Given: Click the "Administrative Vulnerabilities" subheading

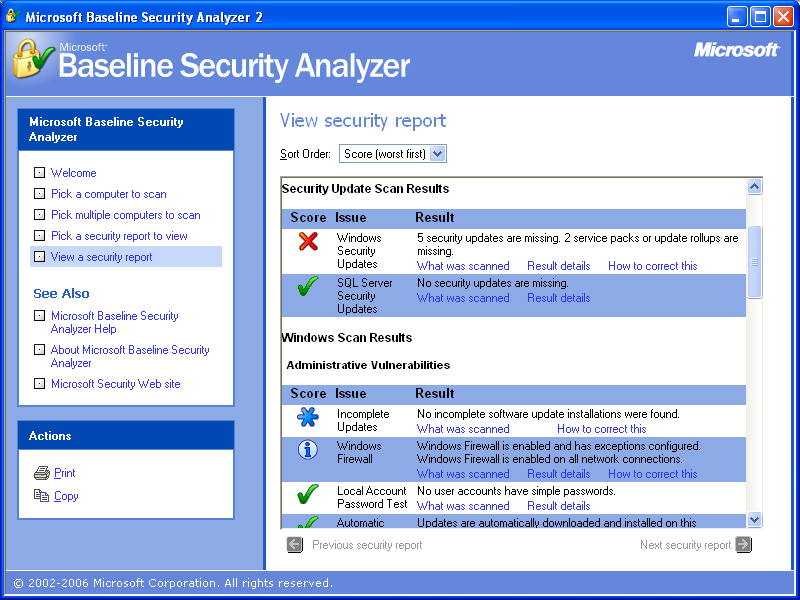Looking at the screenshot, I should coord(368,365).
